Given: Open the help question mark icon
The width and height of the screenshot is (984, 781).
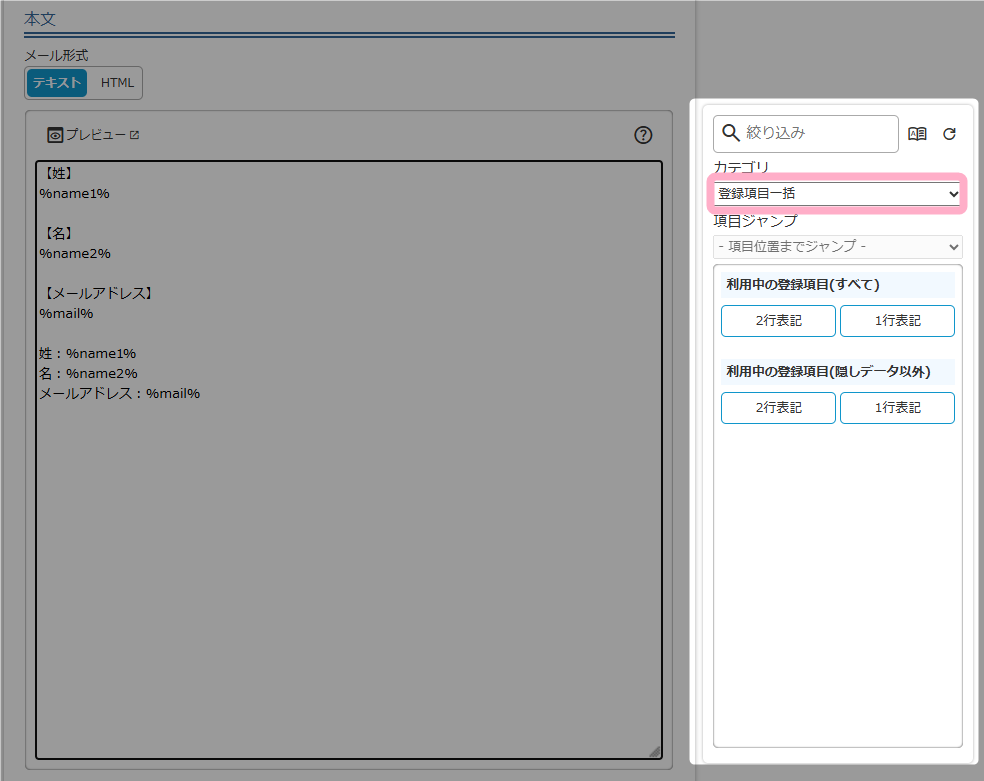Looking at the screenshot, I should (x=643, y=135).
